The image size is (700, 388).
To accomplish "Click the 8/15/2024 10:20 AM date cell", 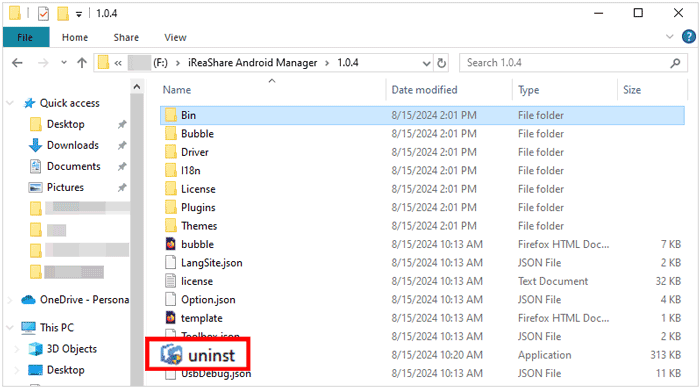I will click(x=437, y=355).
